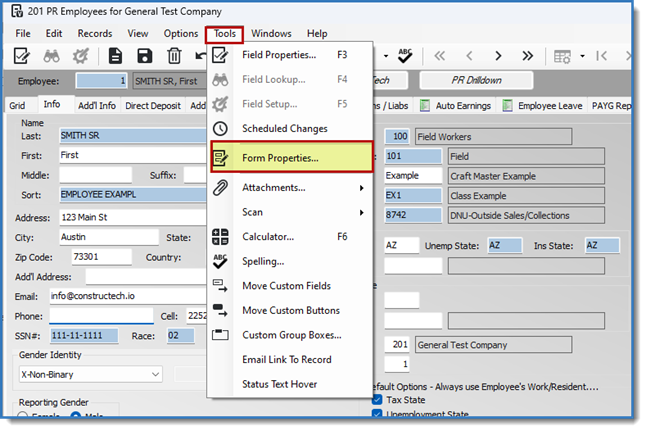This screenshot has width=646, height=431.
Task: Click the Auto Earnings tab icon
Action: point(425,105)
